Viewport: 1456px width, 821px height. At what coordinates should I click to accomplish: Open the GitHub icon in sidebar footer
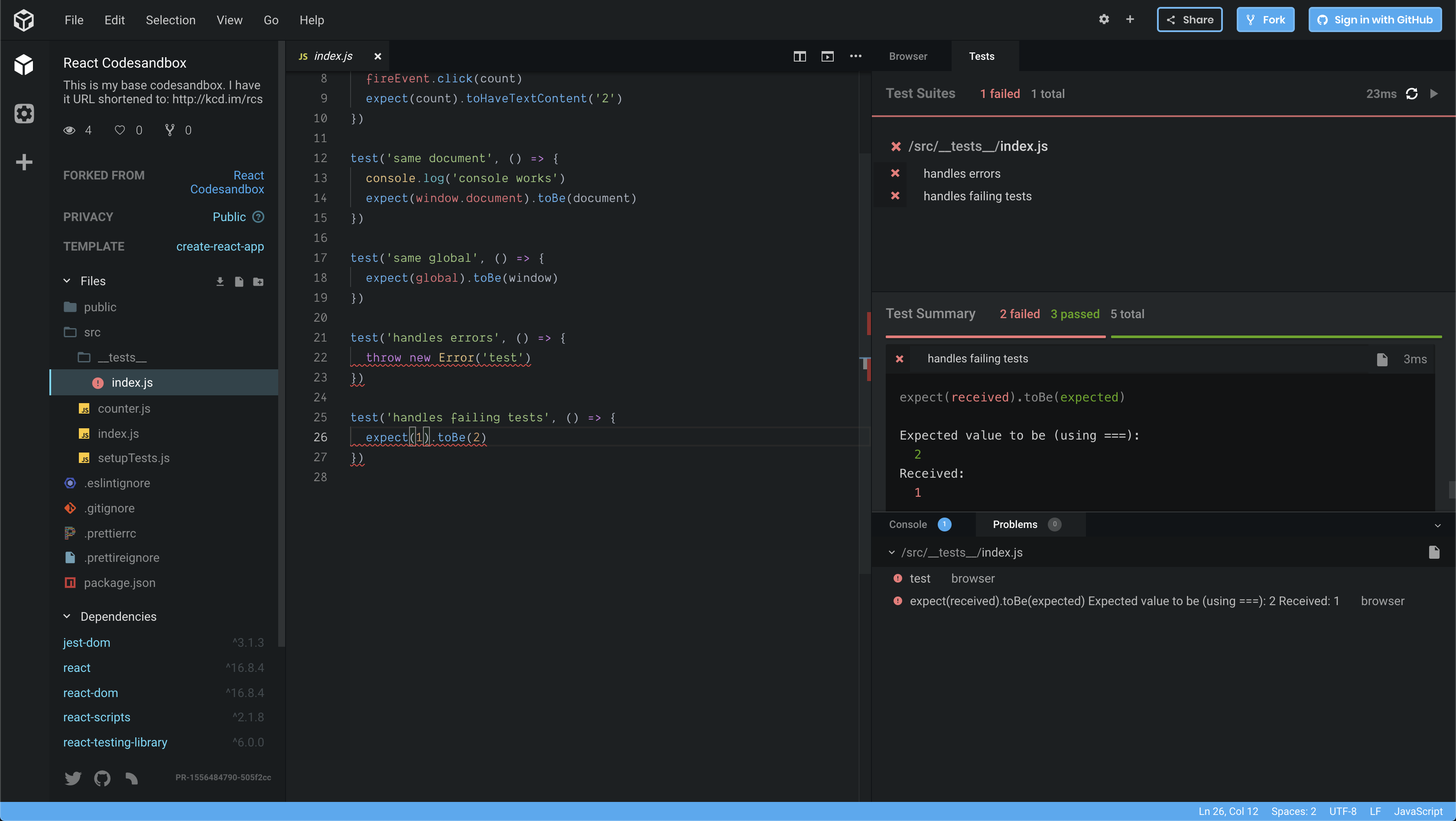(102, 778)
